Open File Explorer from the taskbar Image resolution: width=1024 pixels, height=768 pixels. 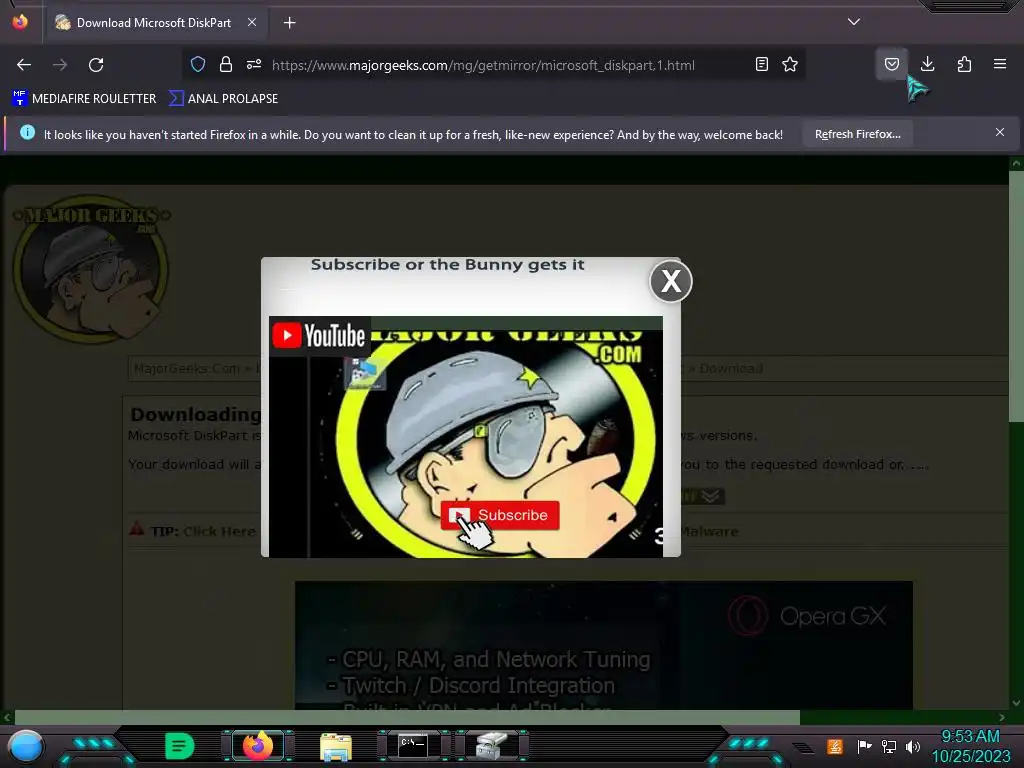[336, 746]
